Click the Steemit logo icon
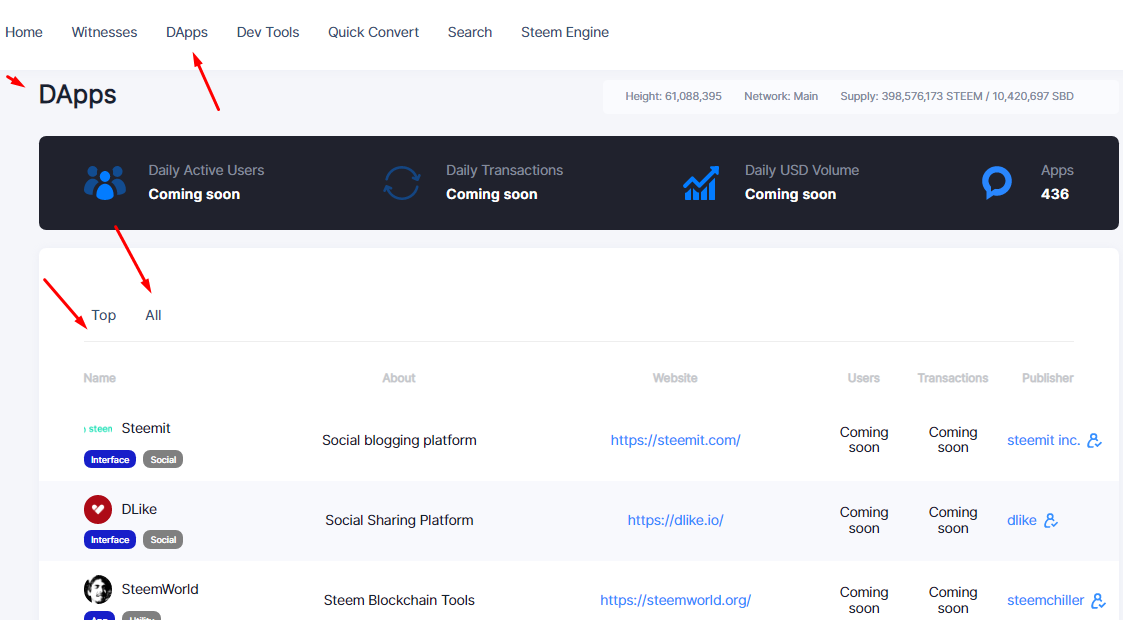 tap(99, 429)
